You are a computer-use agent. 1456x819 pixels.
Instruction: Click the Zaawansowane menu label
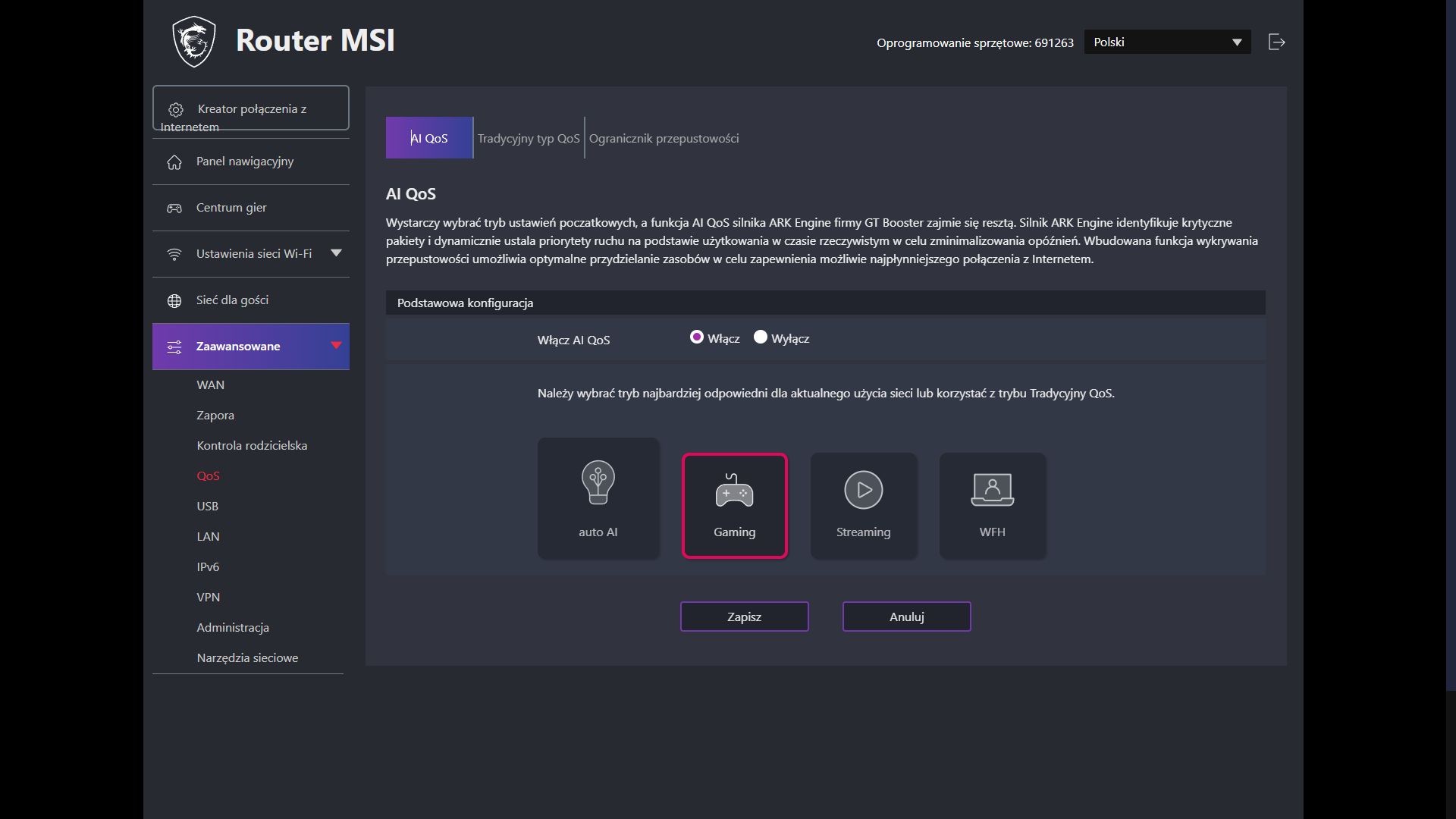click(238, 347)
